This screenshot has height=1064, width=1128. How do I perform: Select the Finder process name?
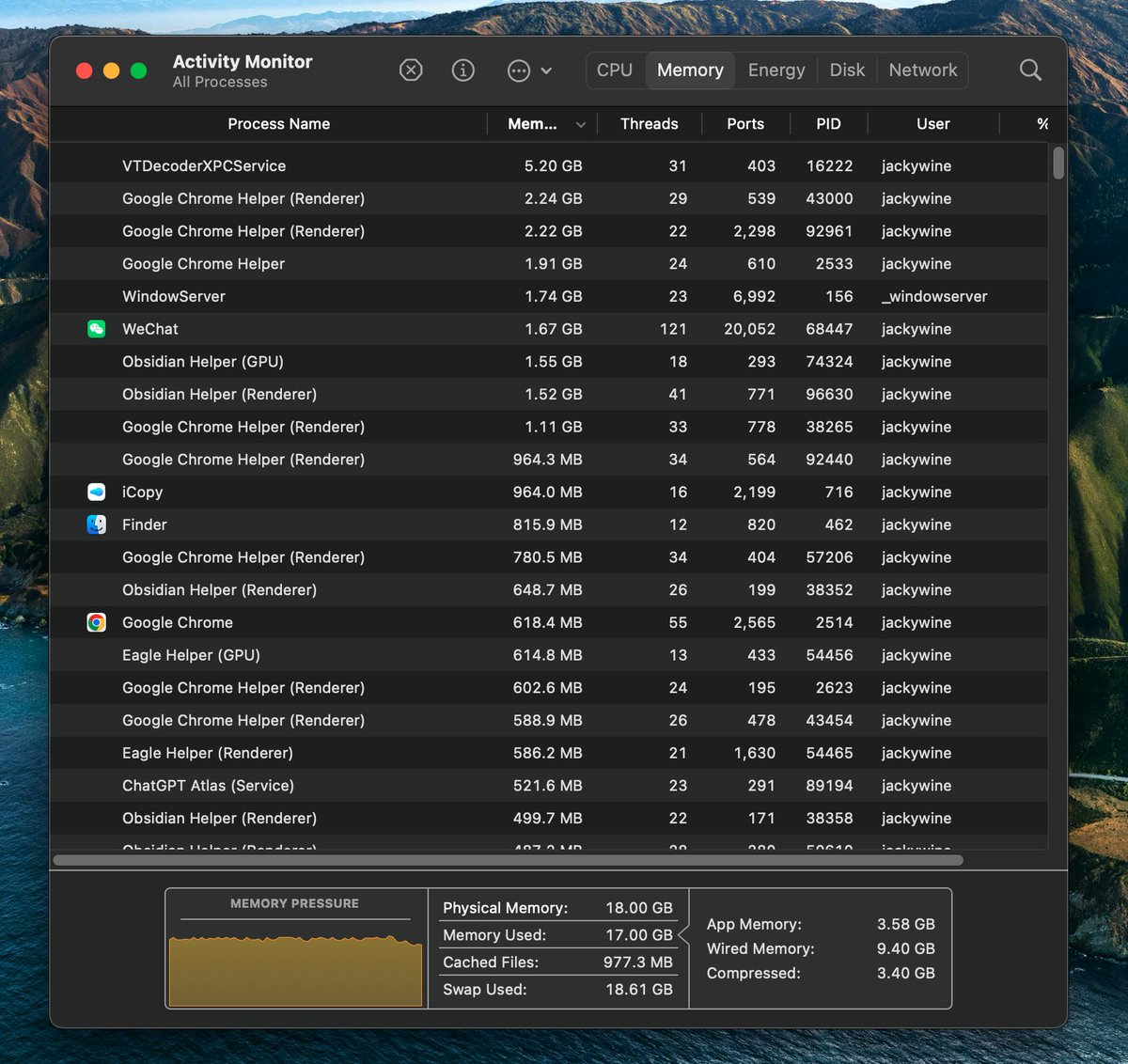point(145,524)
